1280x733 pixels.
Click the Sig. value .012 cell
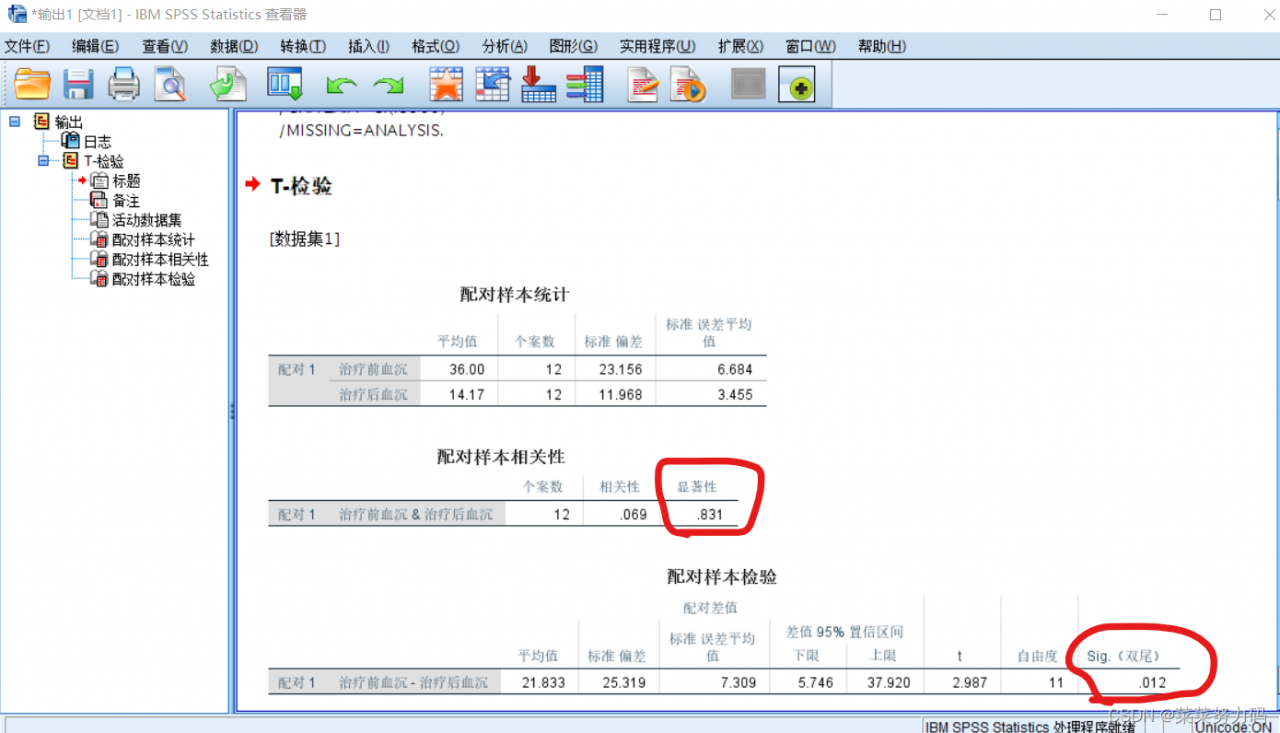coord(1152,683)
